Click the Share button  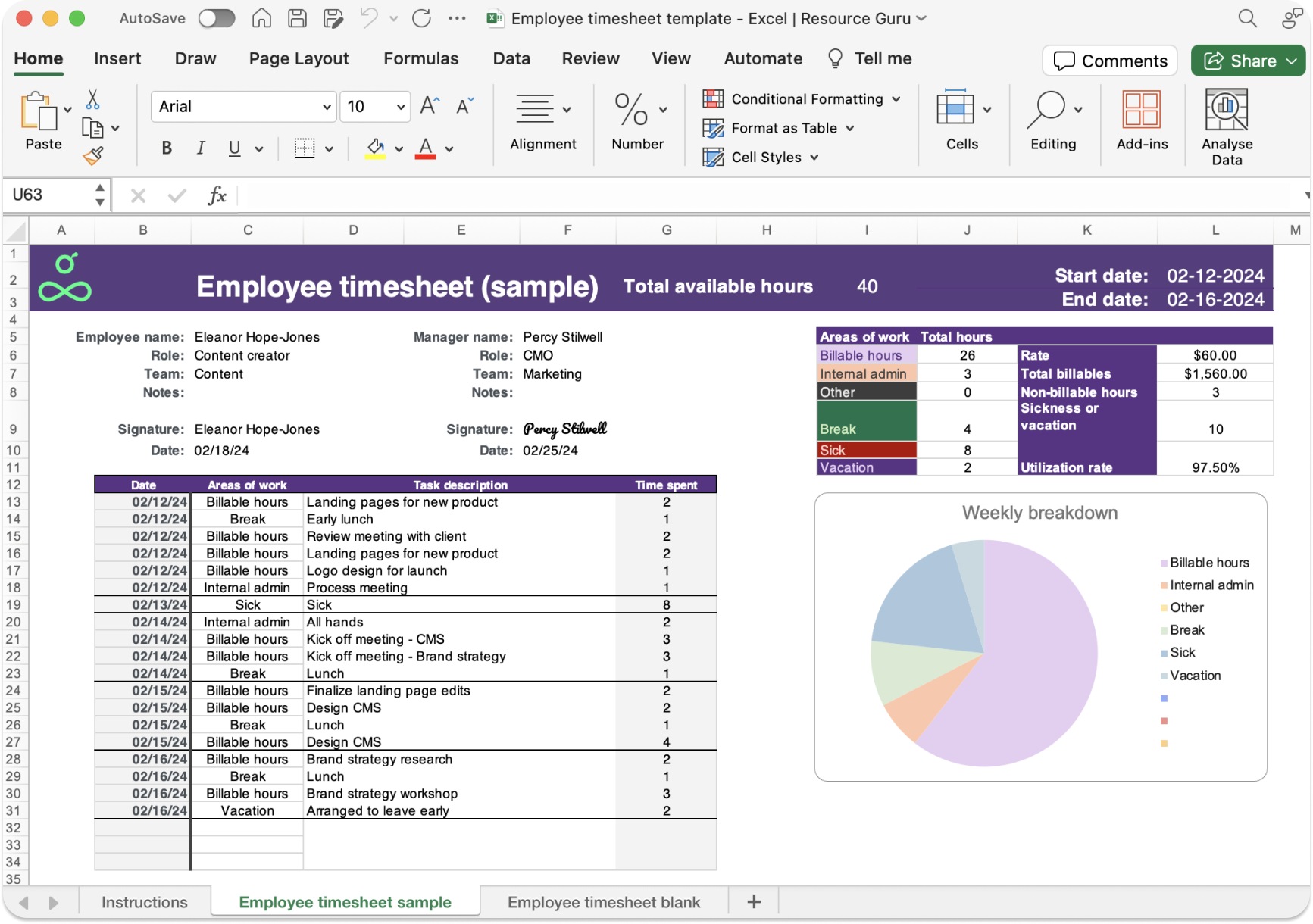pyautogui.click(x=1247, y=61)
